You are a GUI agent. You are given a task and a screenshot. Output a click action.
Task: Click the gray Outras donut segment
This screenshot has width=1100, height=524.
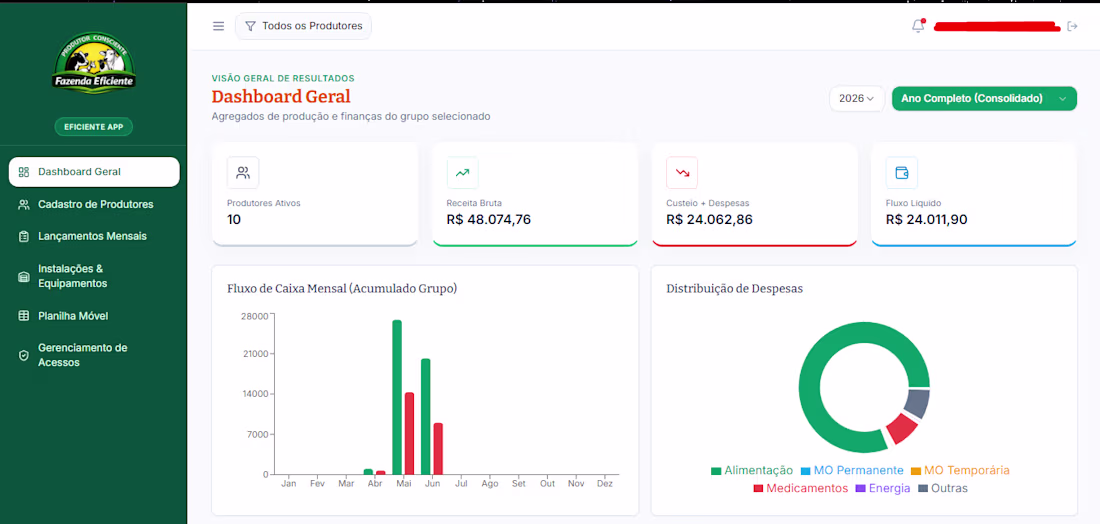[918, 403]
